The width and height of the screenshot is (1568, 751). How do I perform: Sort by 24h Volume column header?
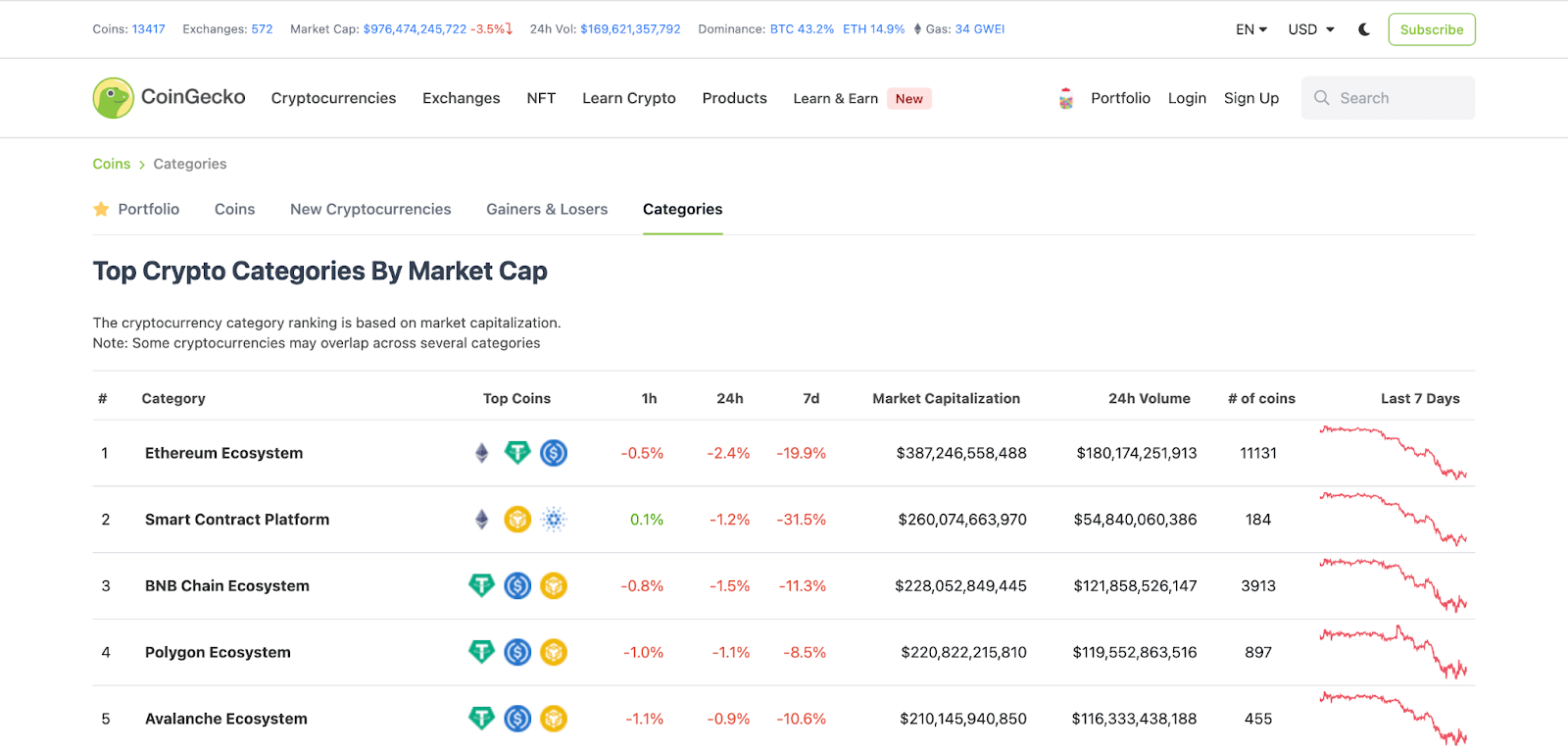[1149, 398]
